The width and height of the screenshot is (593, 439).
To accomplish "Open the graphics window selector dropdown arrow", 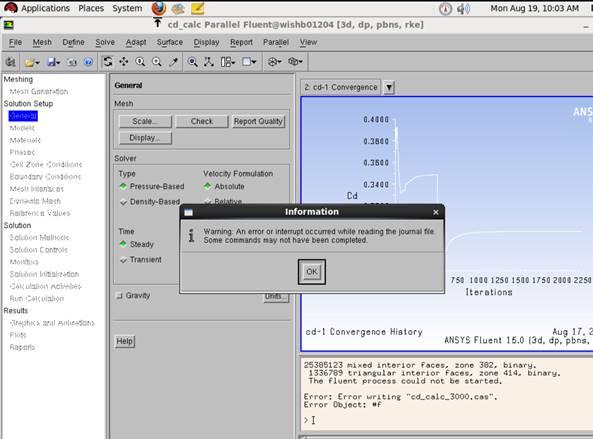I will coord(389,88).
